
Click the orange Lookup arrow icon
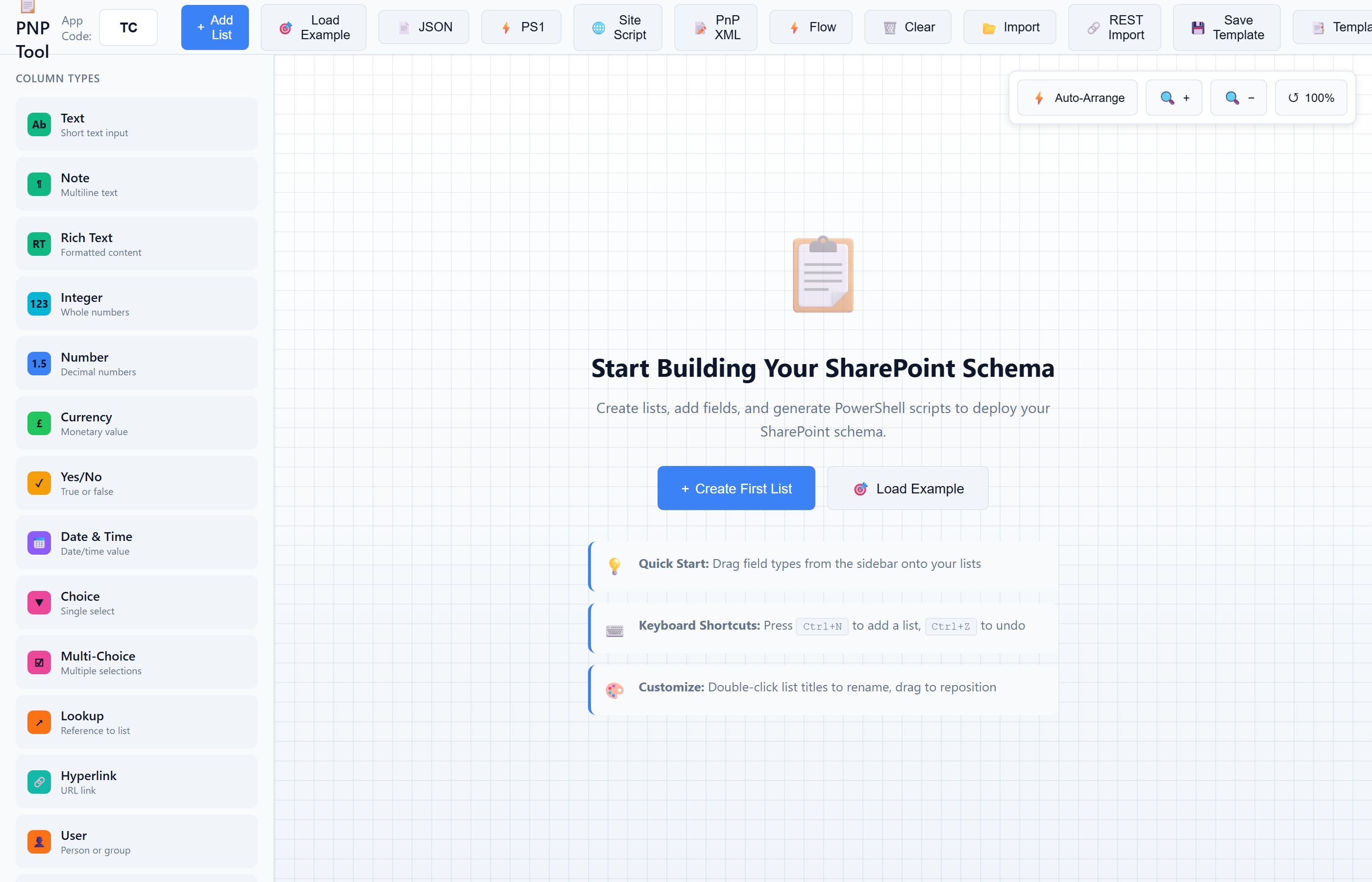pyautogui.click(x=39, y=722)
